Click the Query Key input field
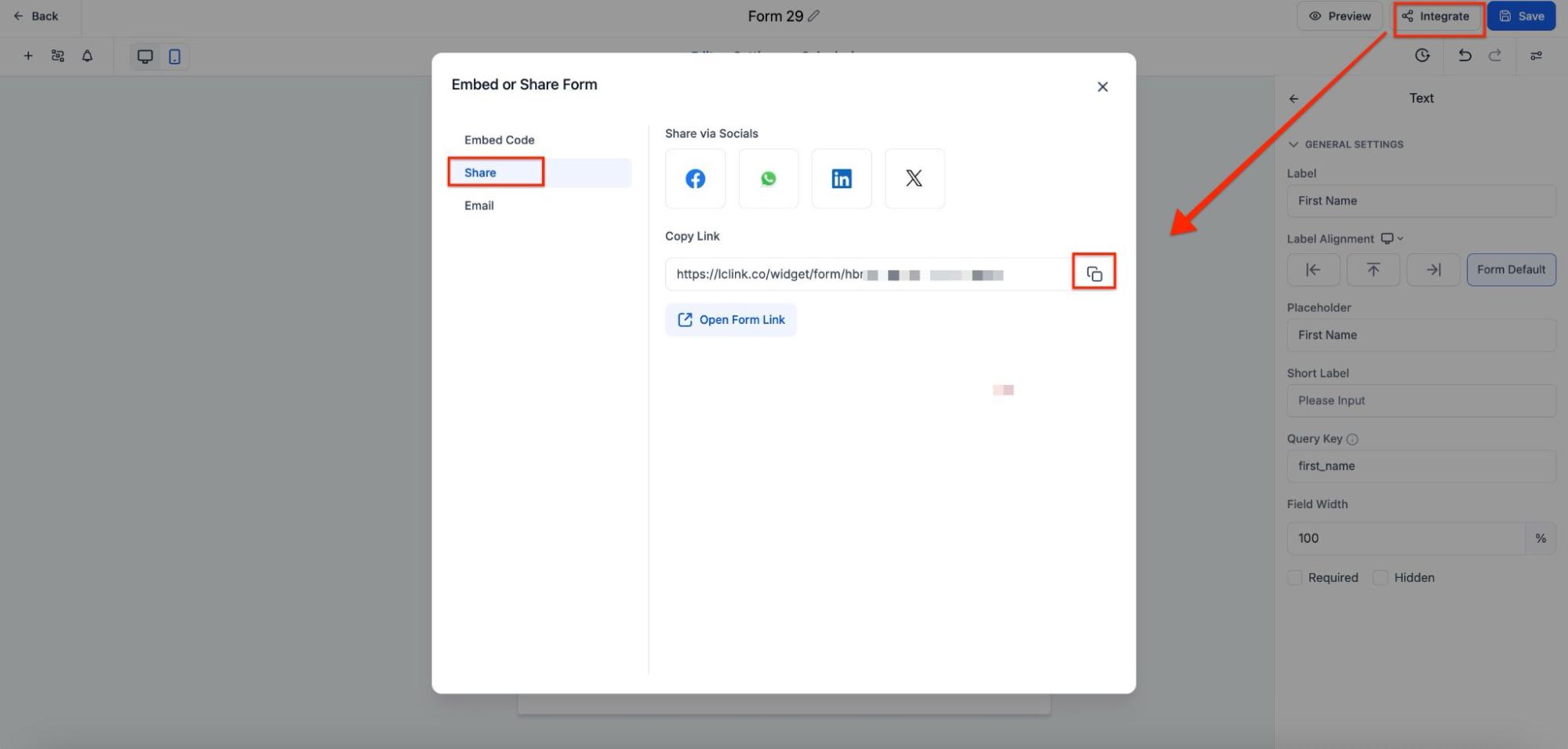 click(x=1421, y=466)
